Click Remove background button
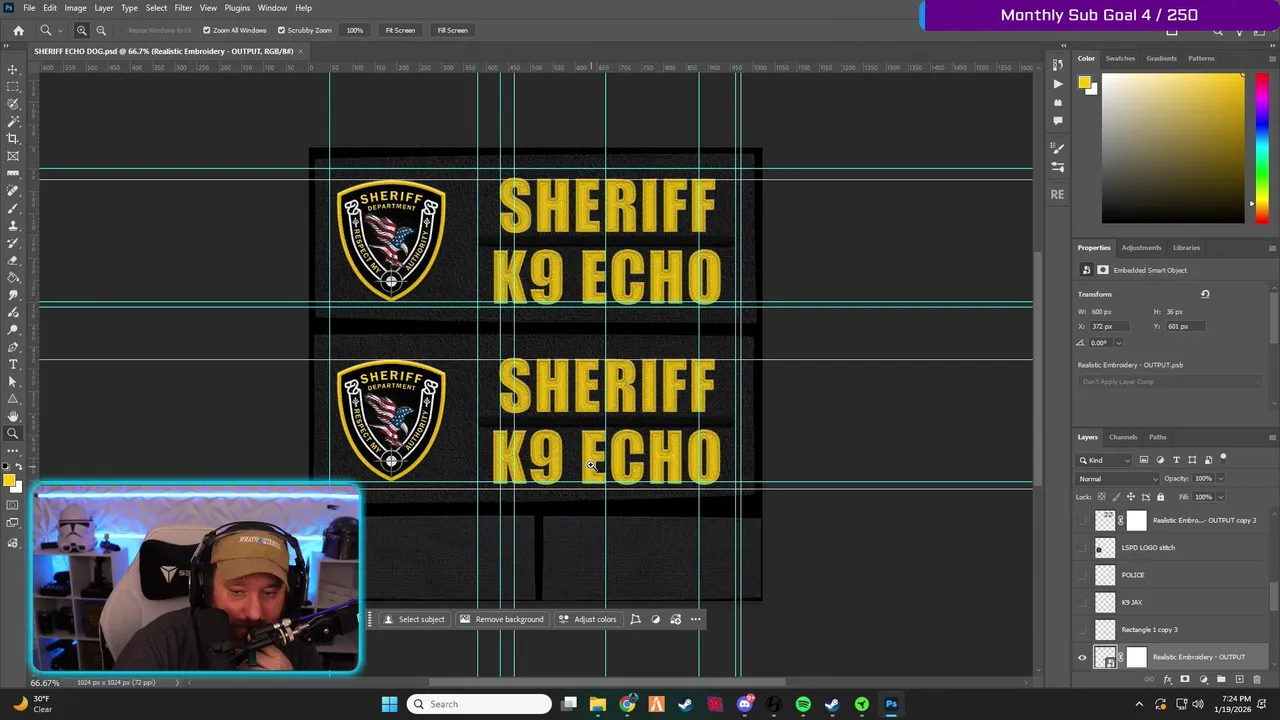1280x720 pixels. click(x=502, y=619)
